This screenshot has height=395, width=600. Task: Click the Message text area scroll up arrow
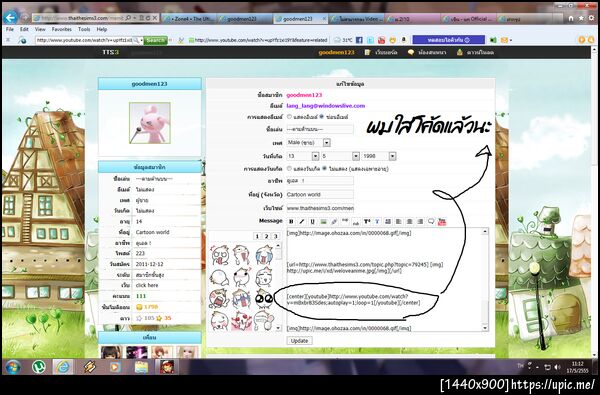coord(485,232)
